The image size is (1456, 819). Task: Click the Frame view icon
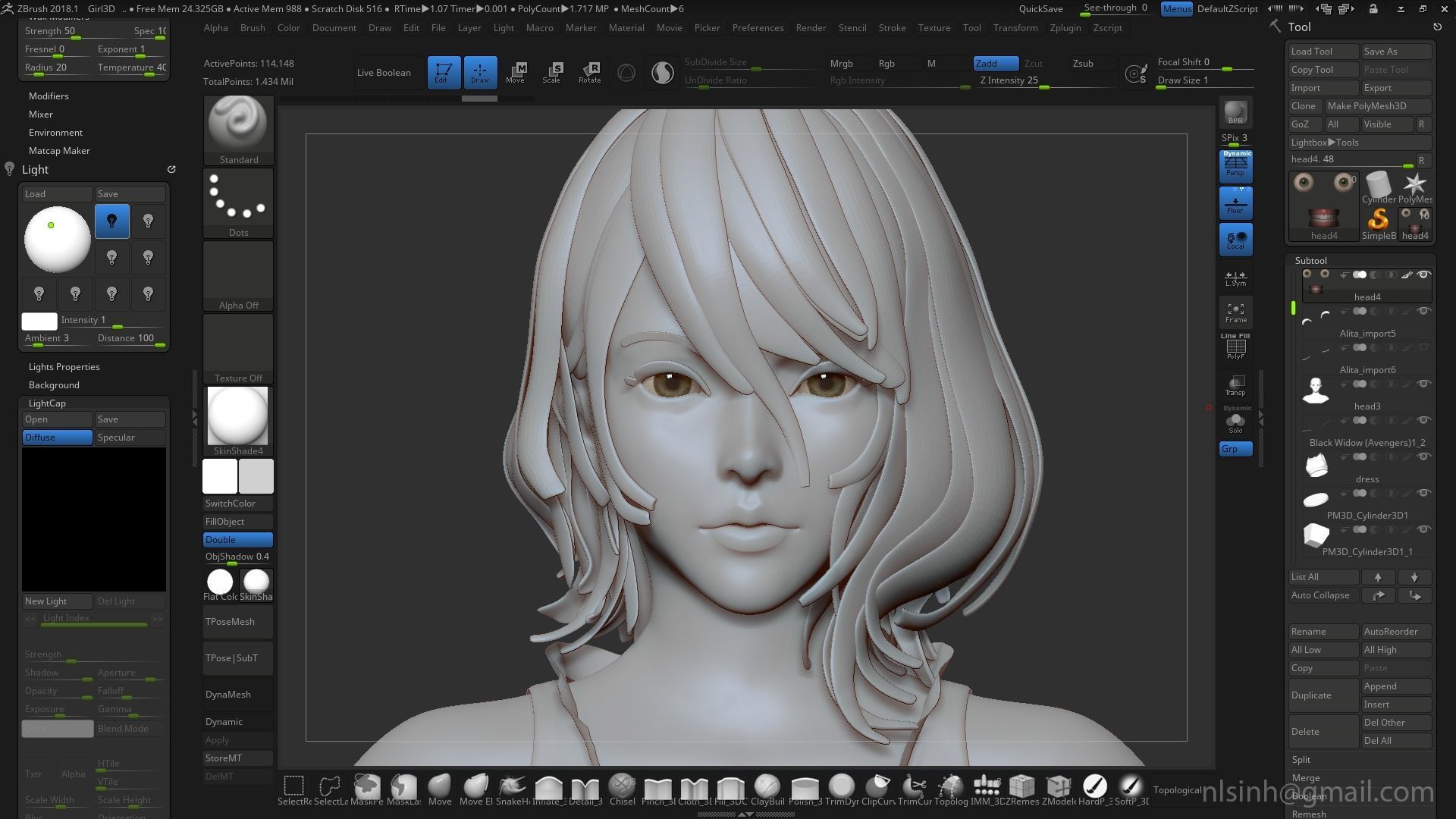[x=1235, y=312]
